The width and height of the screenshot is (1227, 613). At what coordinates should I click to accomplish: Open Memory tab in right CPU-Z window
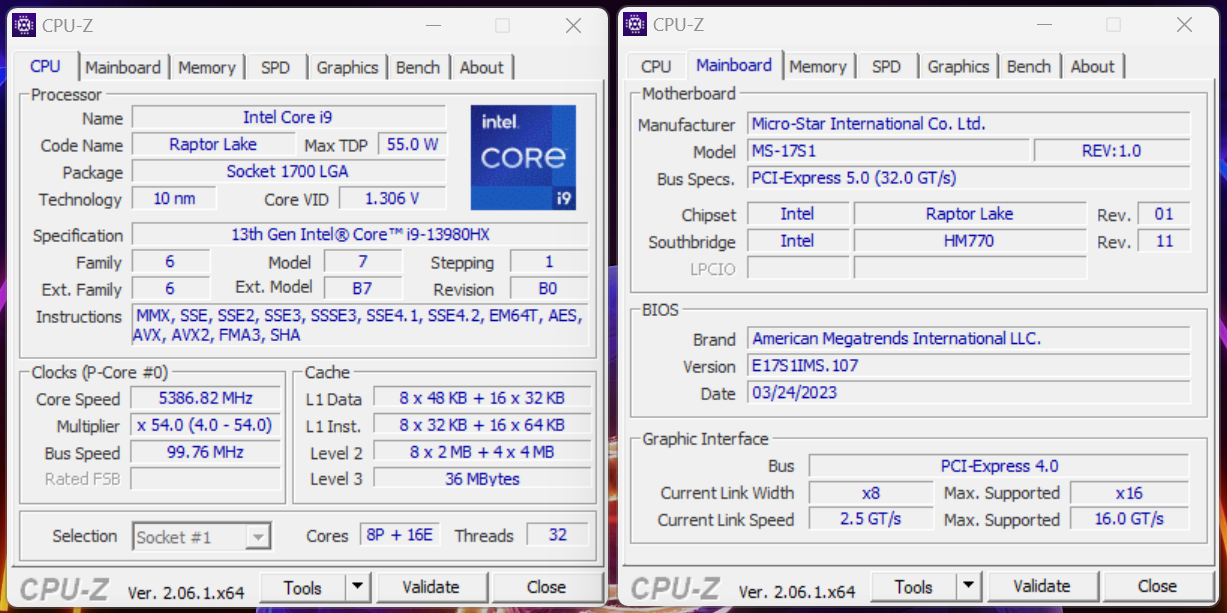[x=817, y=66]
